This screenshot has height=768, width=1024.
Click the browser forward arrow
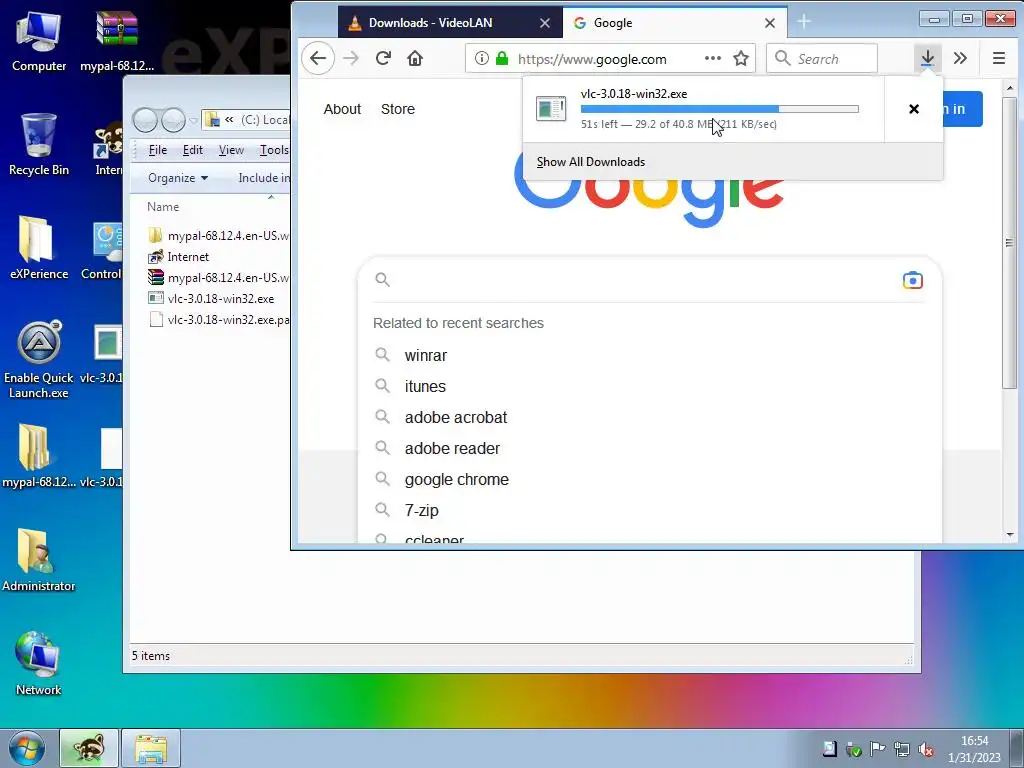pyautogui.click(x=351, y=59)
